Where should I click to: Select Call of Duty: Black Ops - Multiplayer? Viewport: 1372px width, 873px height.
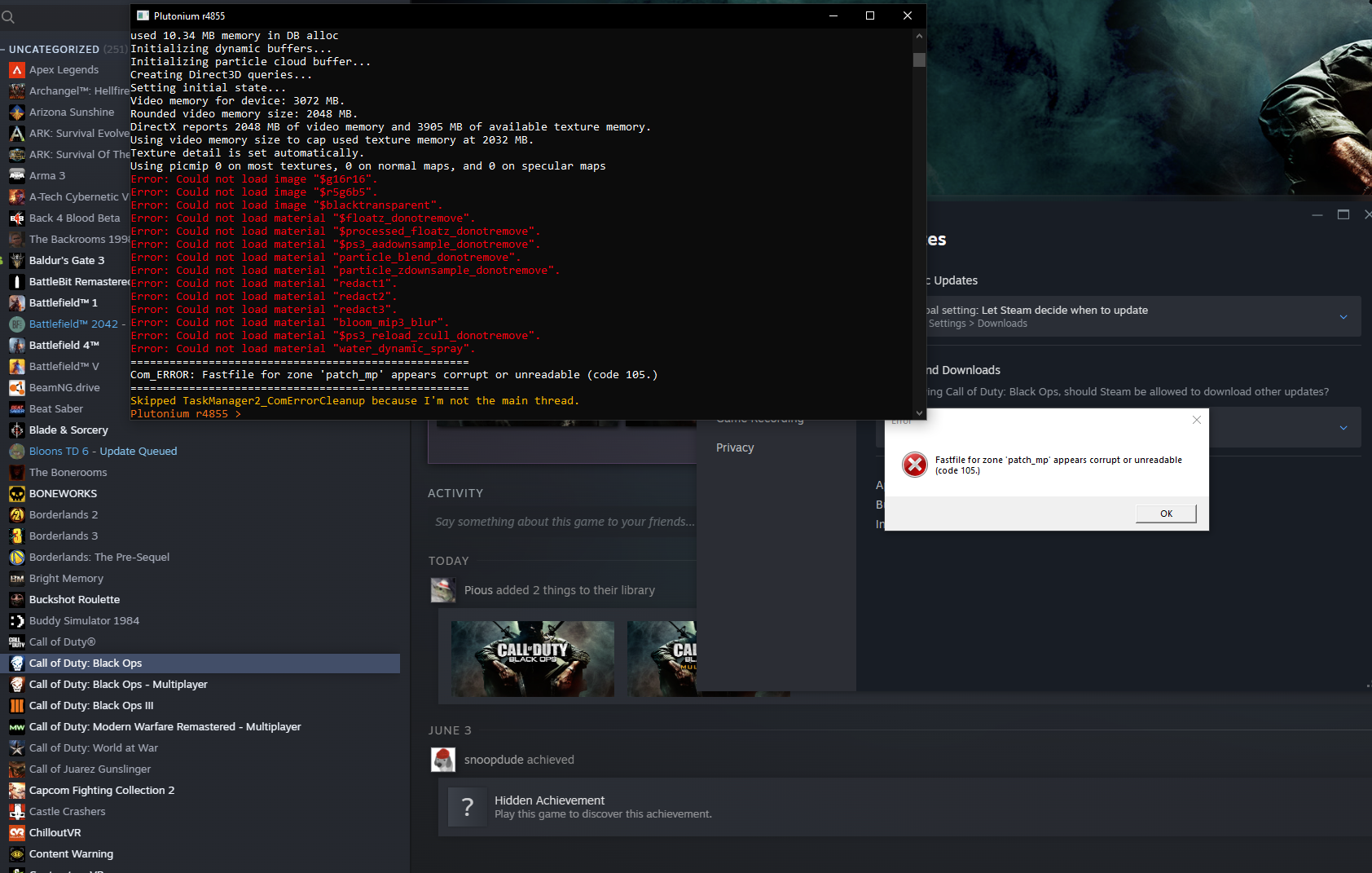coord(200,685)
